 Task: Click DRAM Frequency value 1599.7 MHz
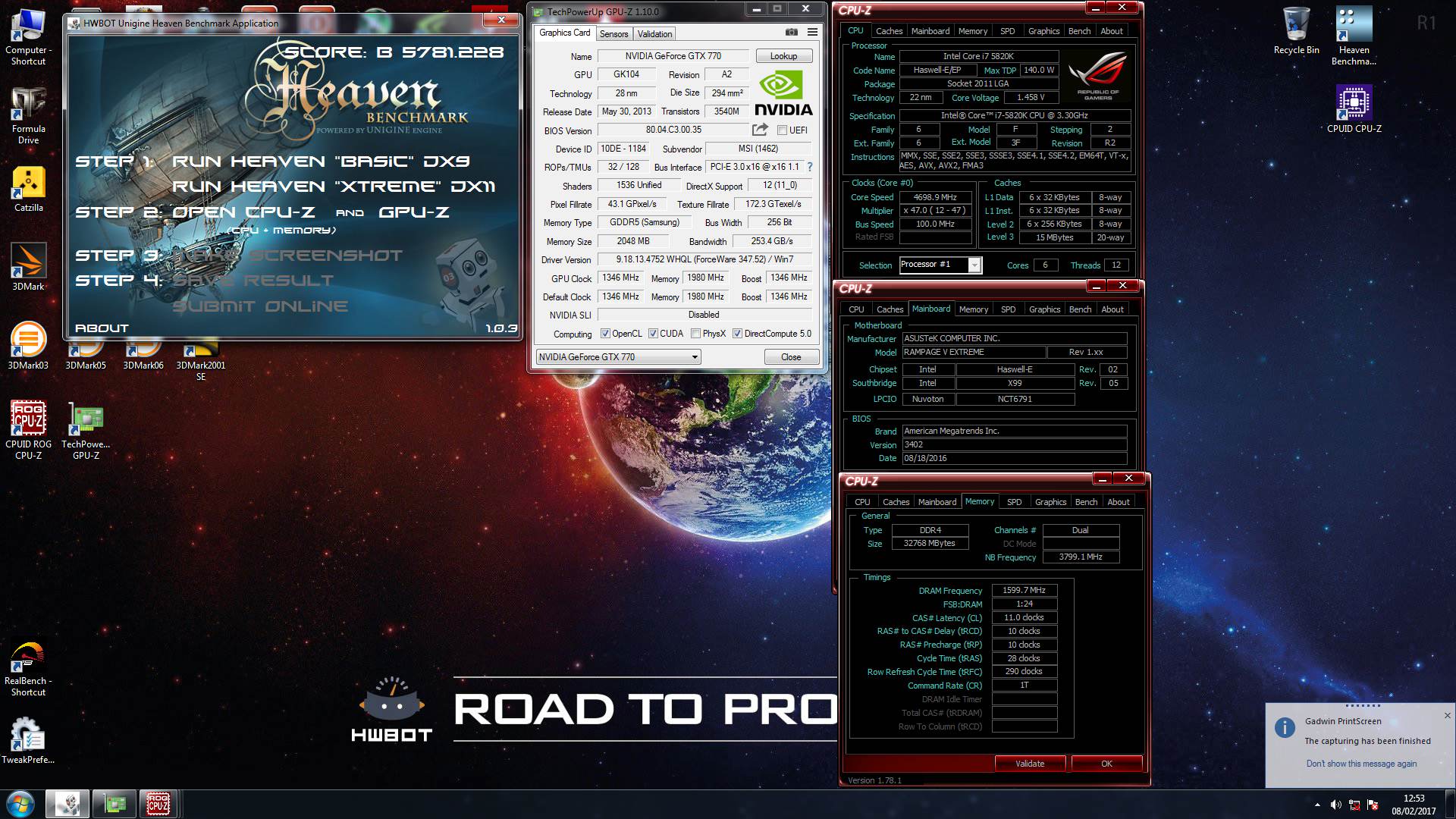tap(1024, 590)
